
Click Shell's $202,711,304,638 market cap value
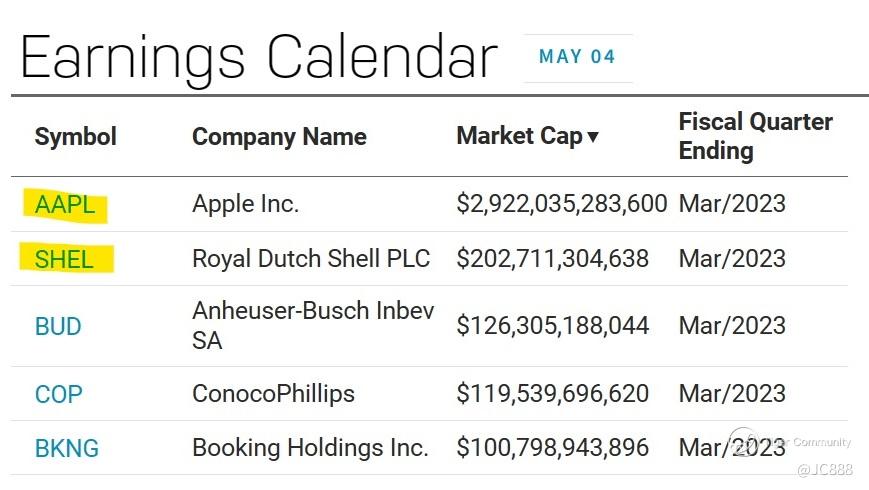[x=552, y=259]
